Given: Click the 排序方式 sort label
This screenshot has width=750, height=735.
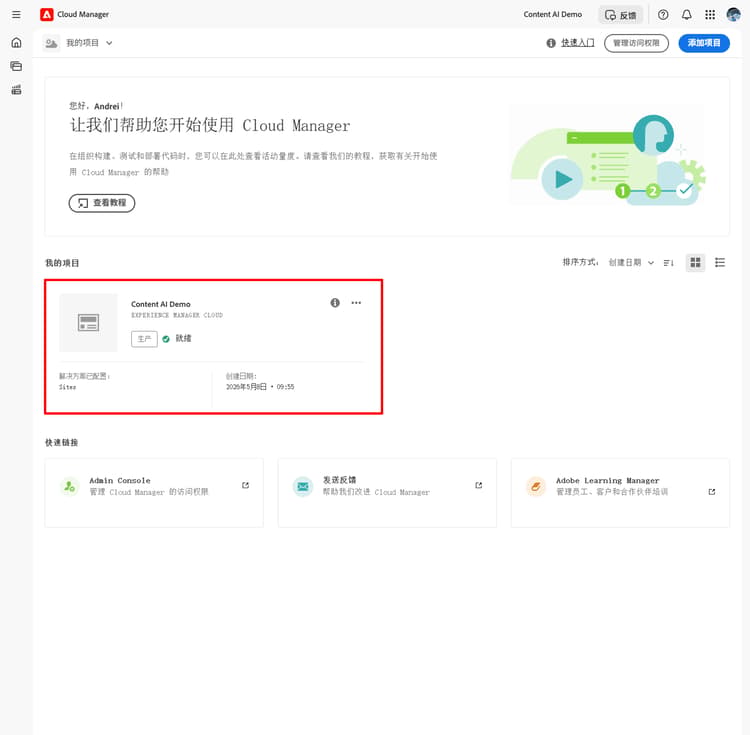Looking at the screenshot, I should pyautogui.click(x=580, y=262).
